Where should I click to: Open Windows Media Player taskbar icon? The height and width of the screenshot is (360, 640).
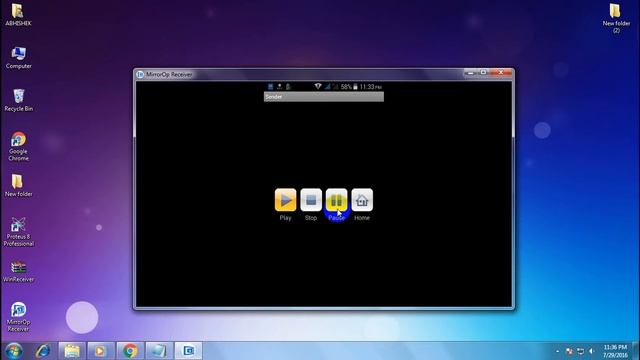pos(100,351)
